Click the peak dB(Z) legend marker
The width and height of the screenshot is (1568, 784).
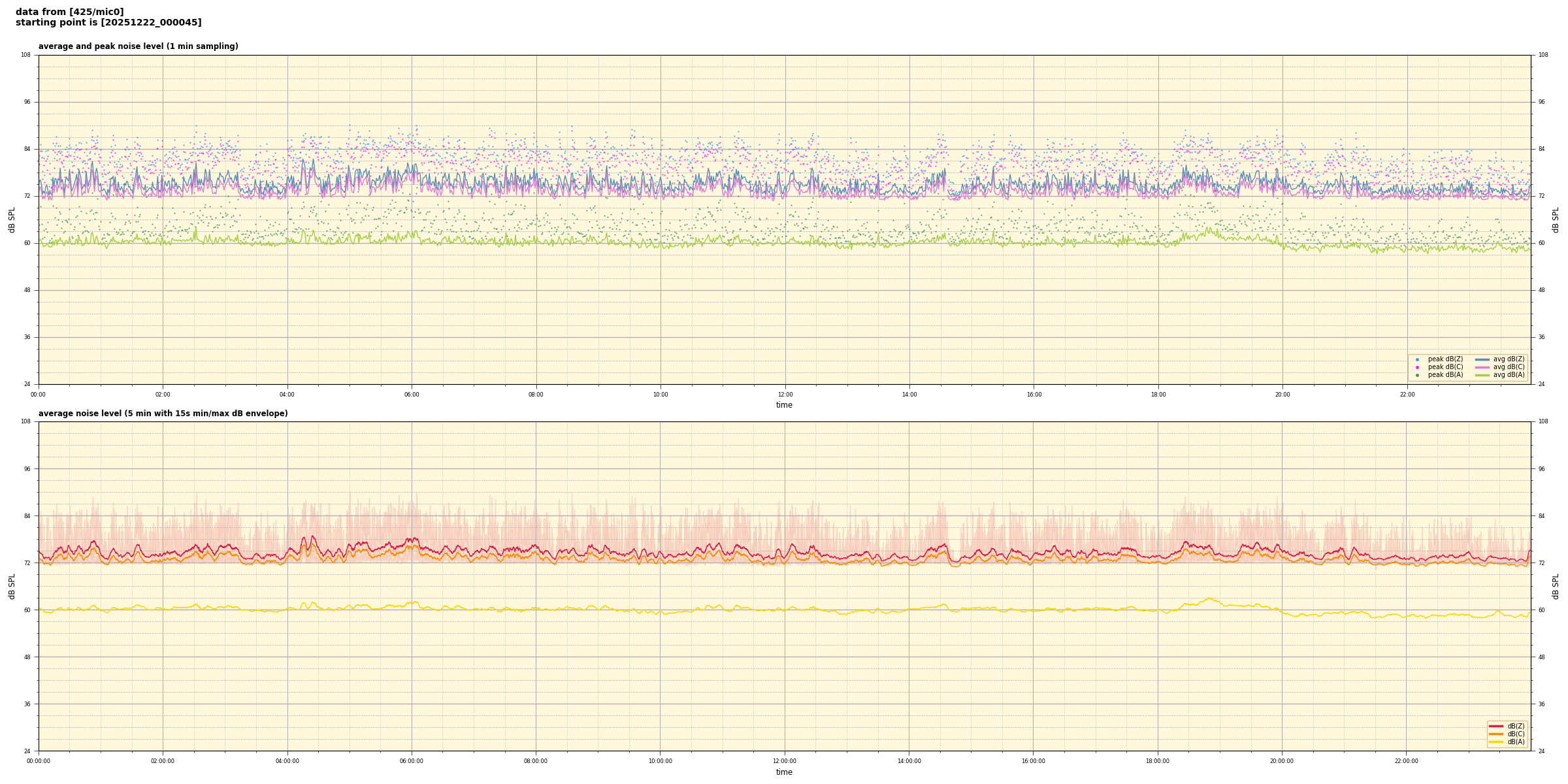1417,359
